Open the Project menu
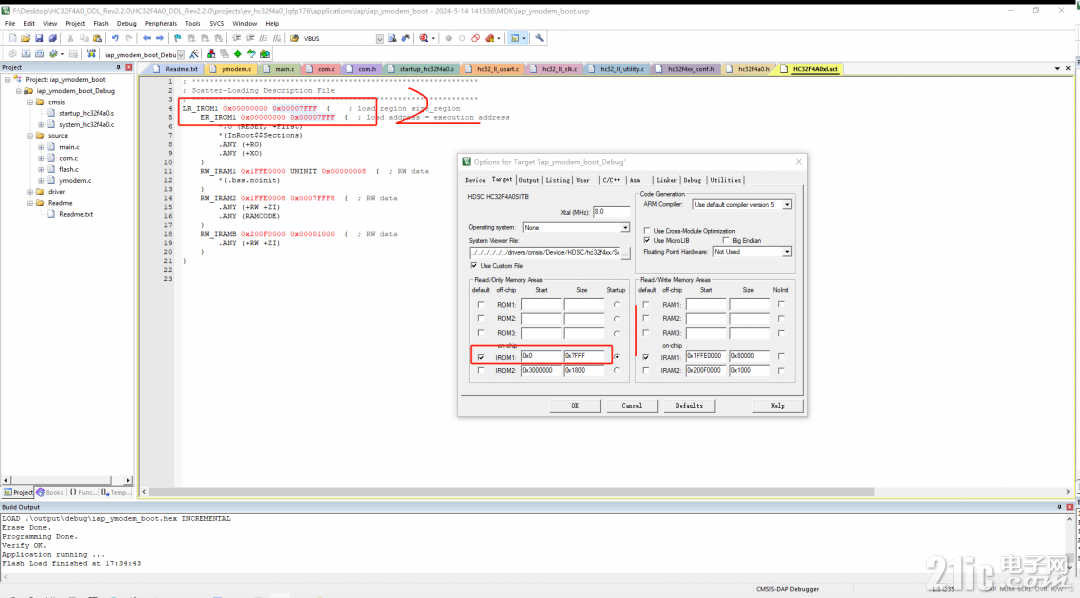Viewport: 1080px width, 598px height. pos(75,23)
